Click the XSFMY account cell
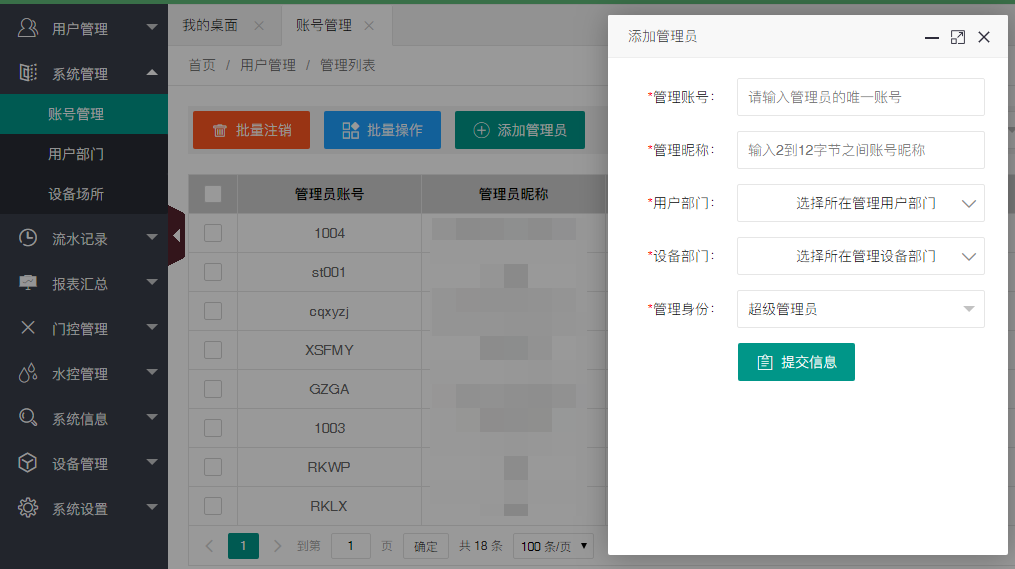 coord(329,350)
